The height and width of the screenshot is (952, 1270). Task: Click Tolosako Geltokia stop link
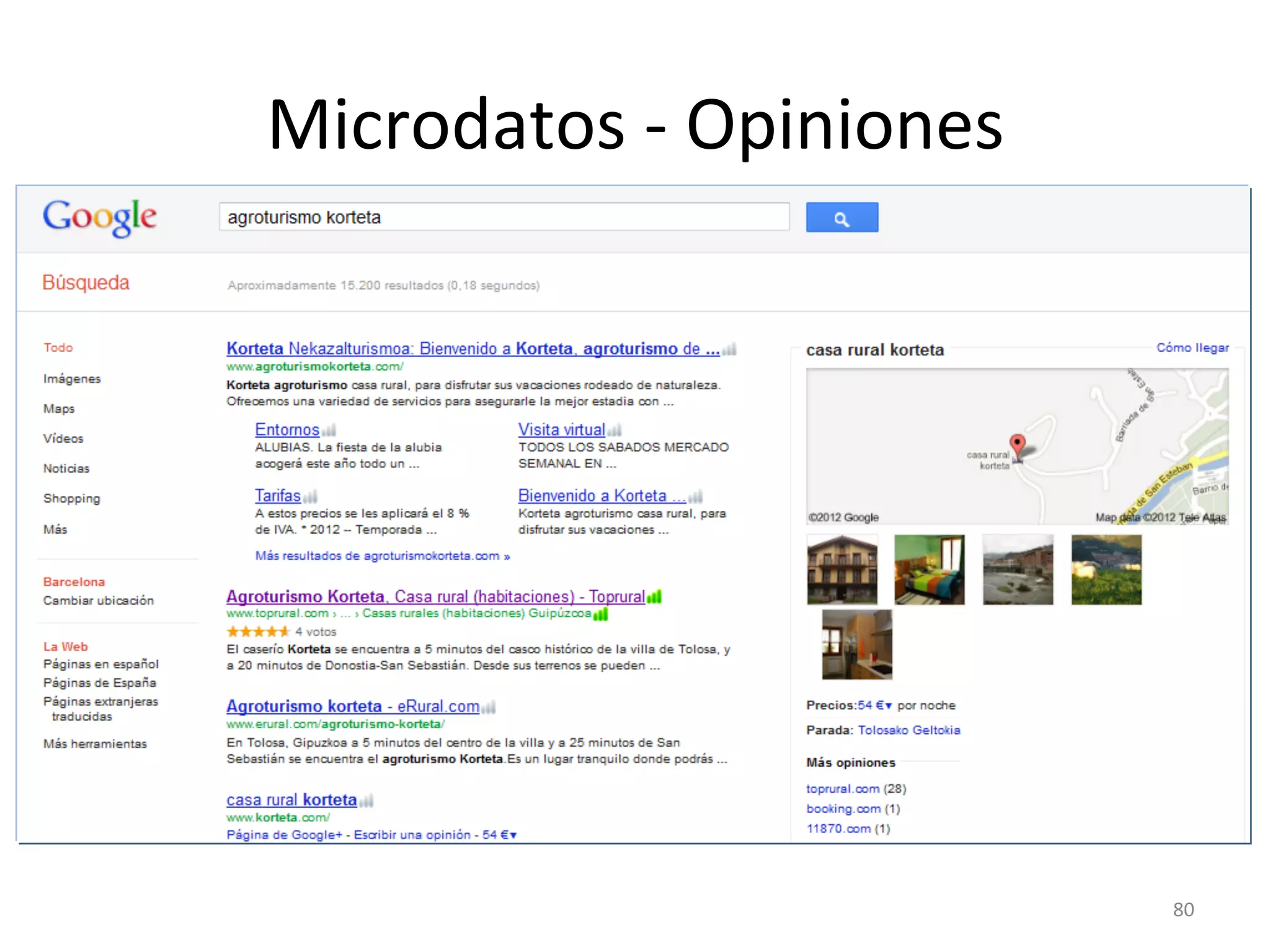click(909, 730)
